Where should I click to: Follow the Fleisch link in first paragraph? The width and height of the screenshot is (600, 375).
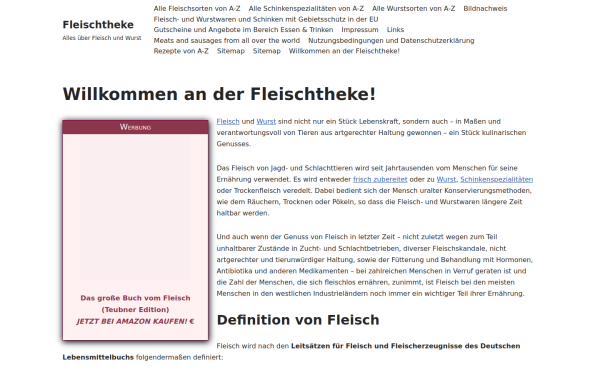pyautogui.click(x=228, y=121)
